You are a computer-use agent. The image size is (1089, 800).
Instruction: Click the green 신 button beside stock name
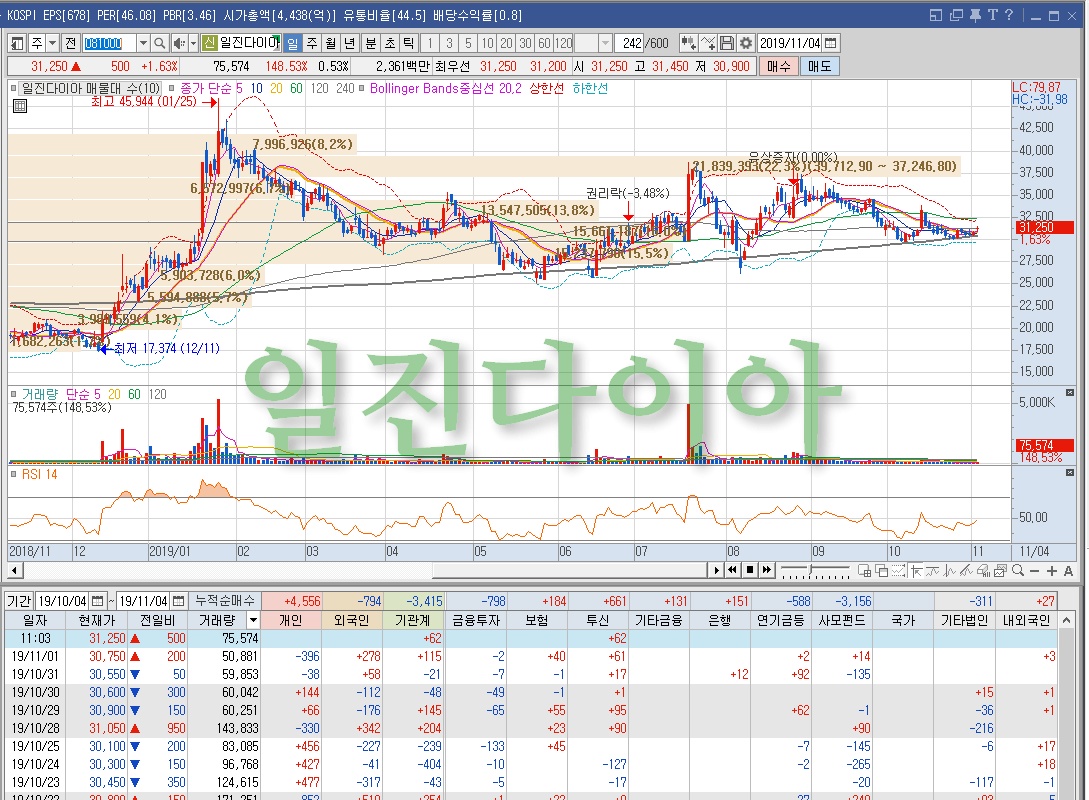(210, 43)
